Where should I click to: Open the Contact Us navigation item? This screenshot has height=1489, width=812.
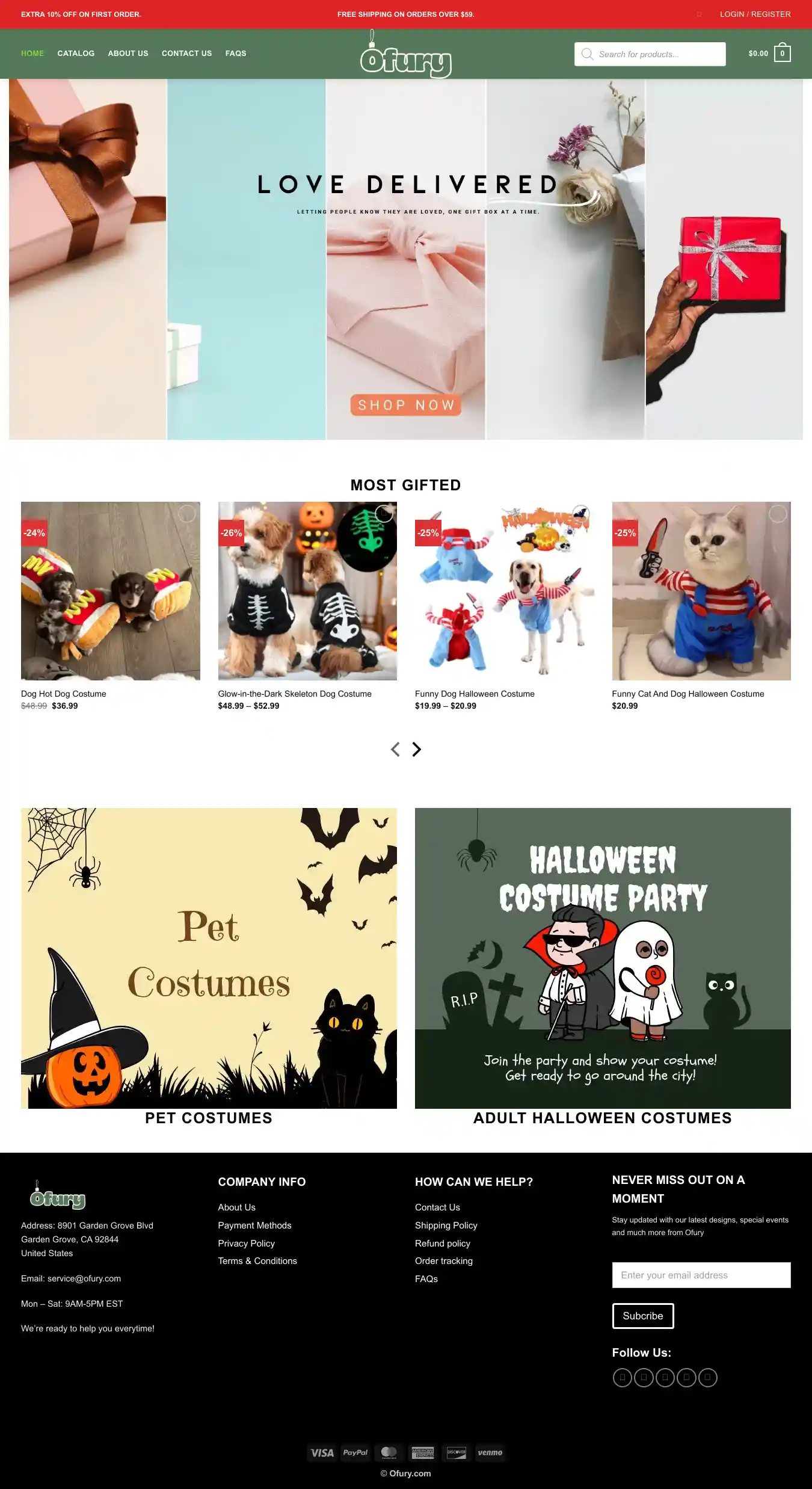186,54
